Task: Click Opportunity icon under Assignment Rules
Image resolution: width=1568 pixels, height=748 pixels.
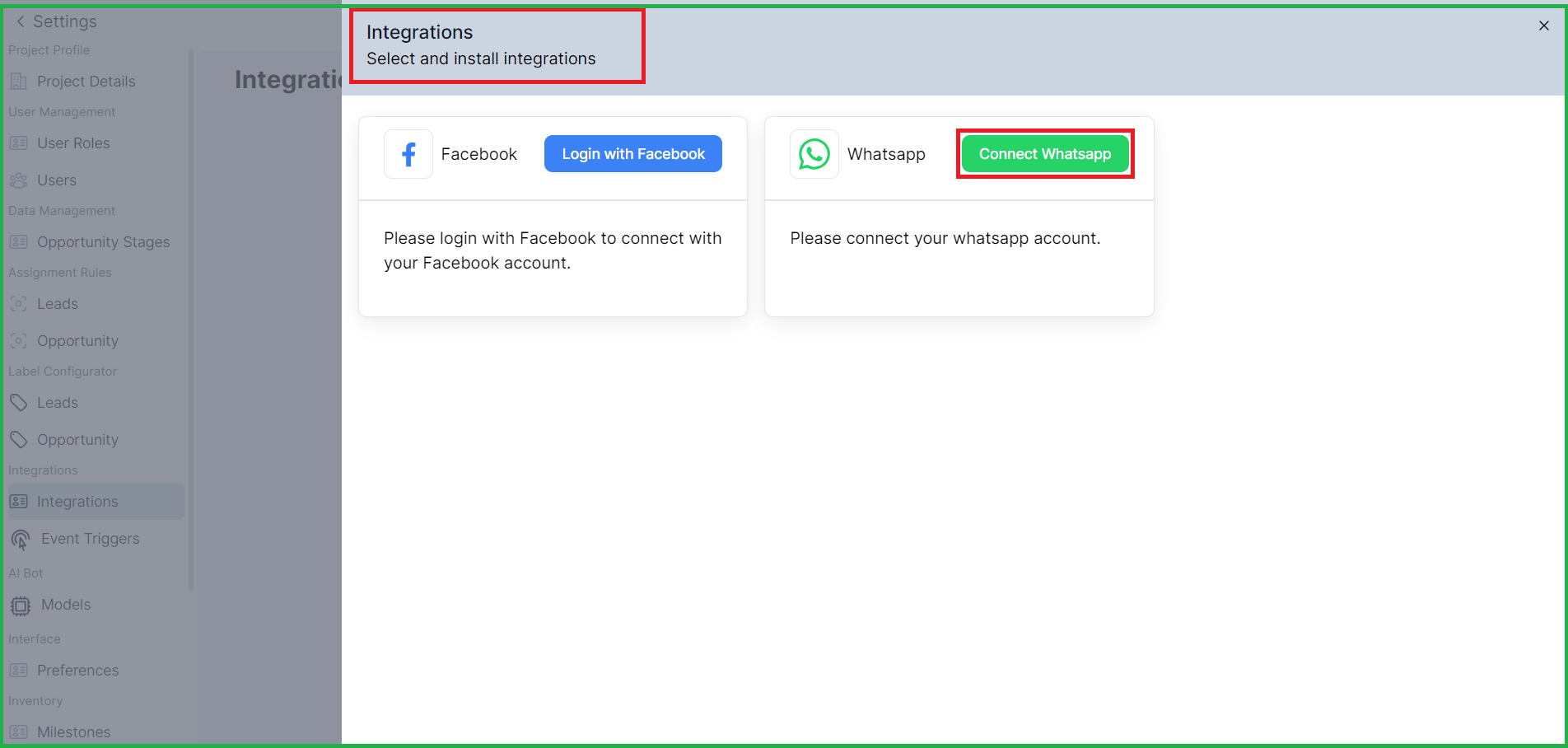Action: point(19,341)
